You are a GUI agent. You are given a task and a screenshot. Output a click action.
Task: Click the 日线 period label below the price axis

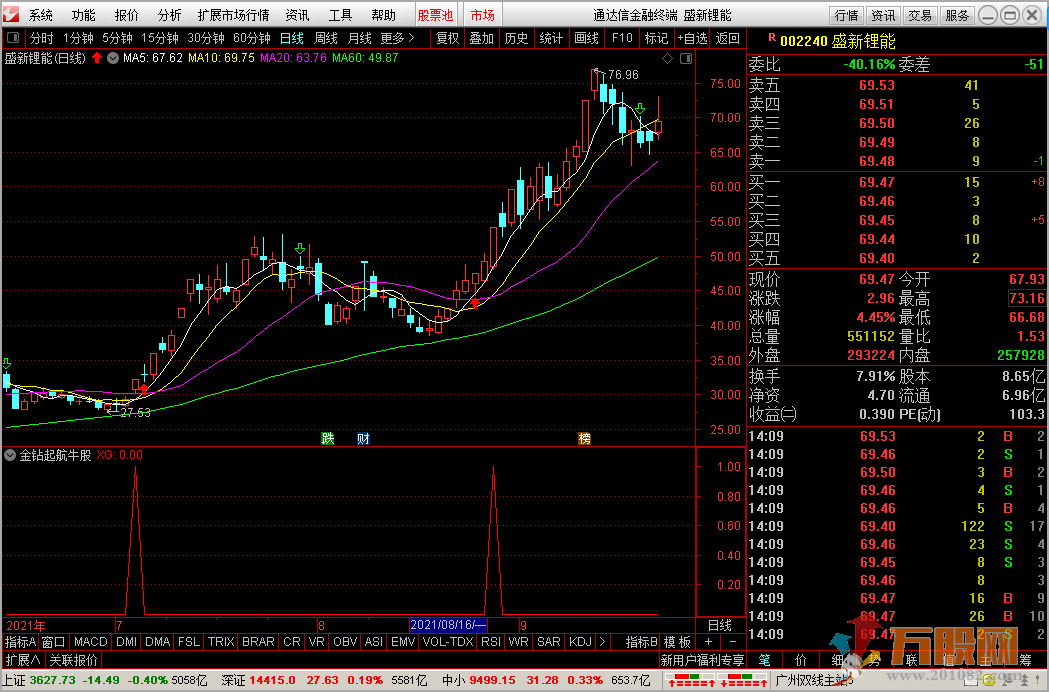coord(720,625)
